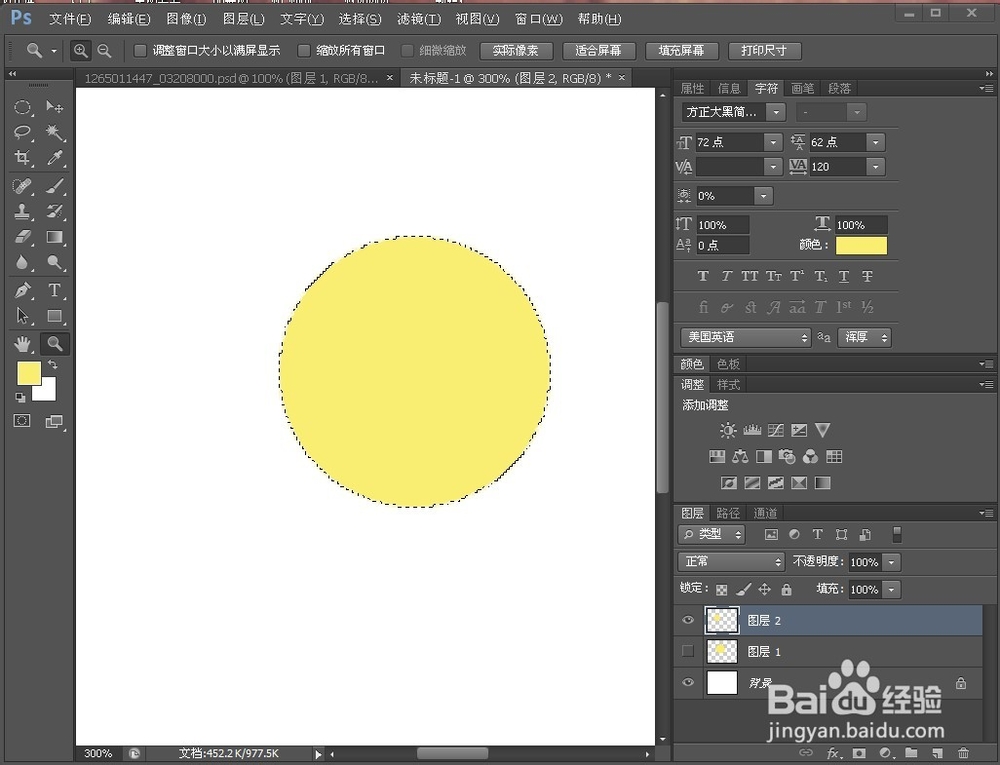Select the Healing Brush tool

click(23, 186)
